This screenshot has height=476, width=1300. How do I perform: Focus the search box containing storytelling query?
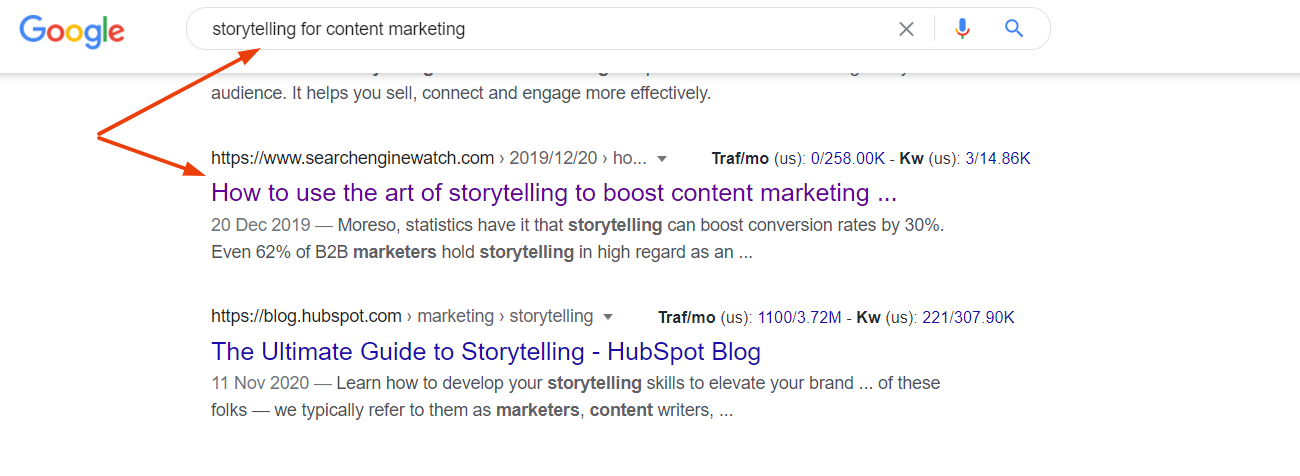pos(618,29)
